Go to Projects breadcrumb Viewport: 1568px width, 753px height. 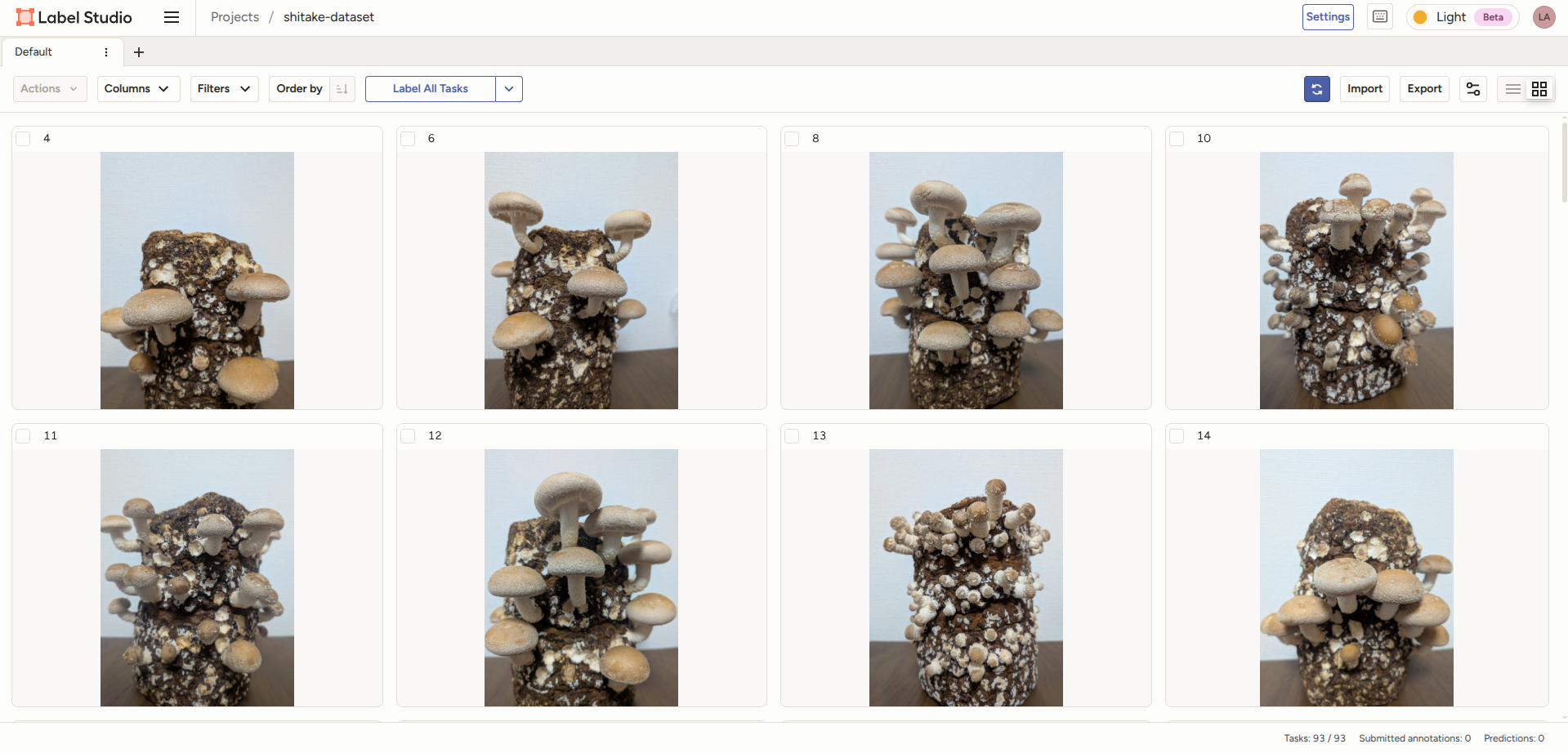235,17
